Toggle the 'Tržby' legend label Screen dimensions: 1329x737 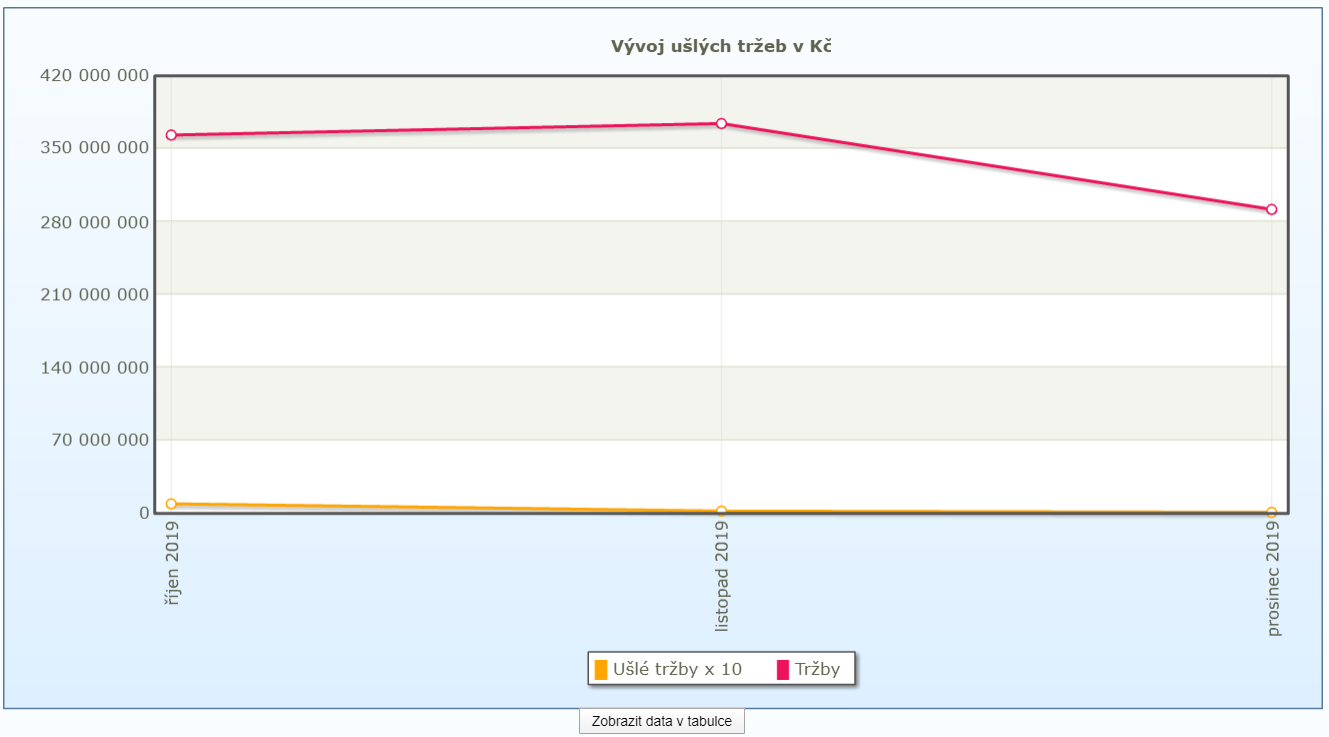pos(817,670)
